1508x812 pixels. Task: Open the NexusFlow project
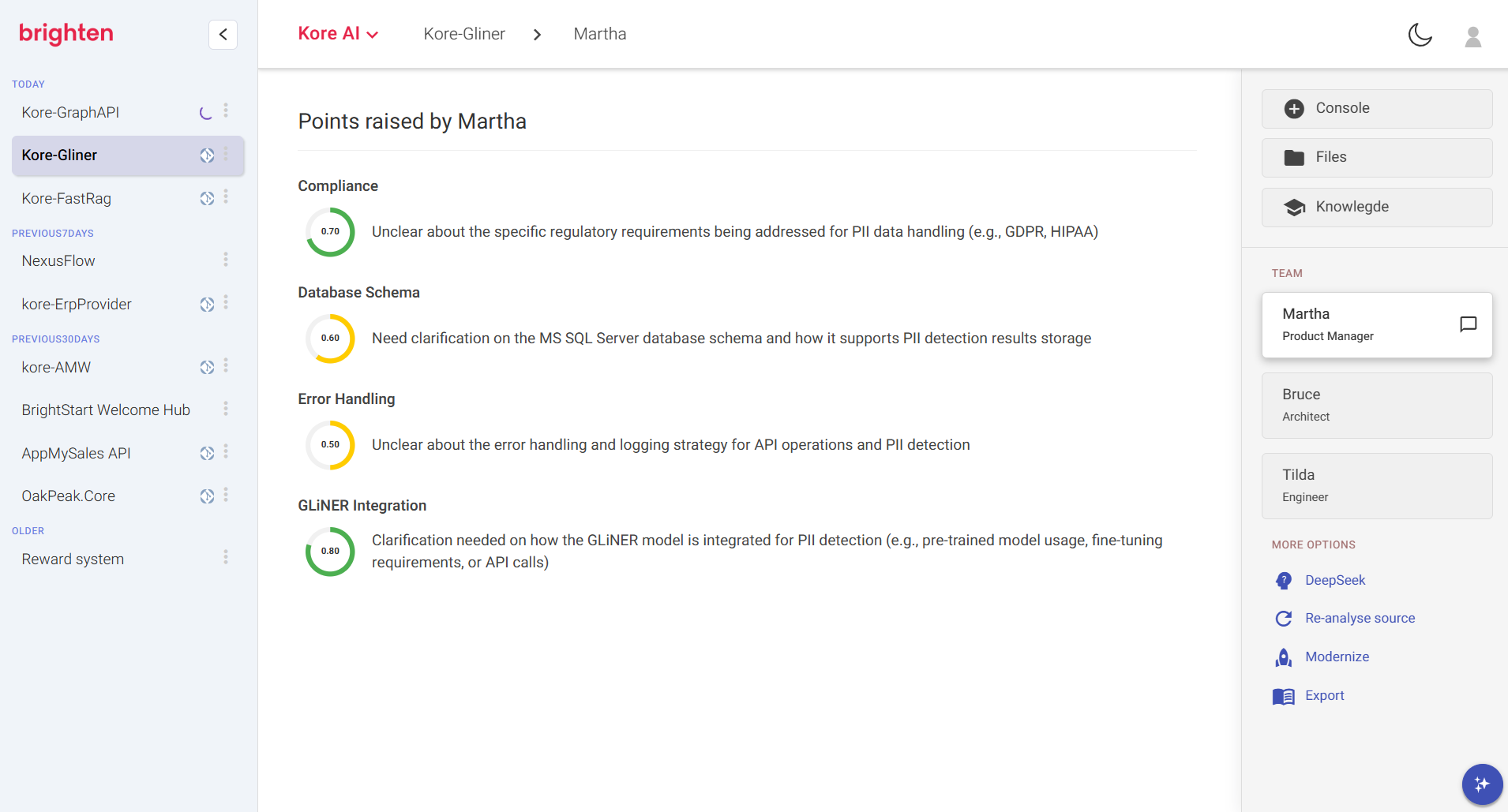click(x=58, y=260)
